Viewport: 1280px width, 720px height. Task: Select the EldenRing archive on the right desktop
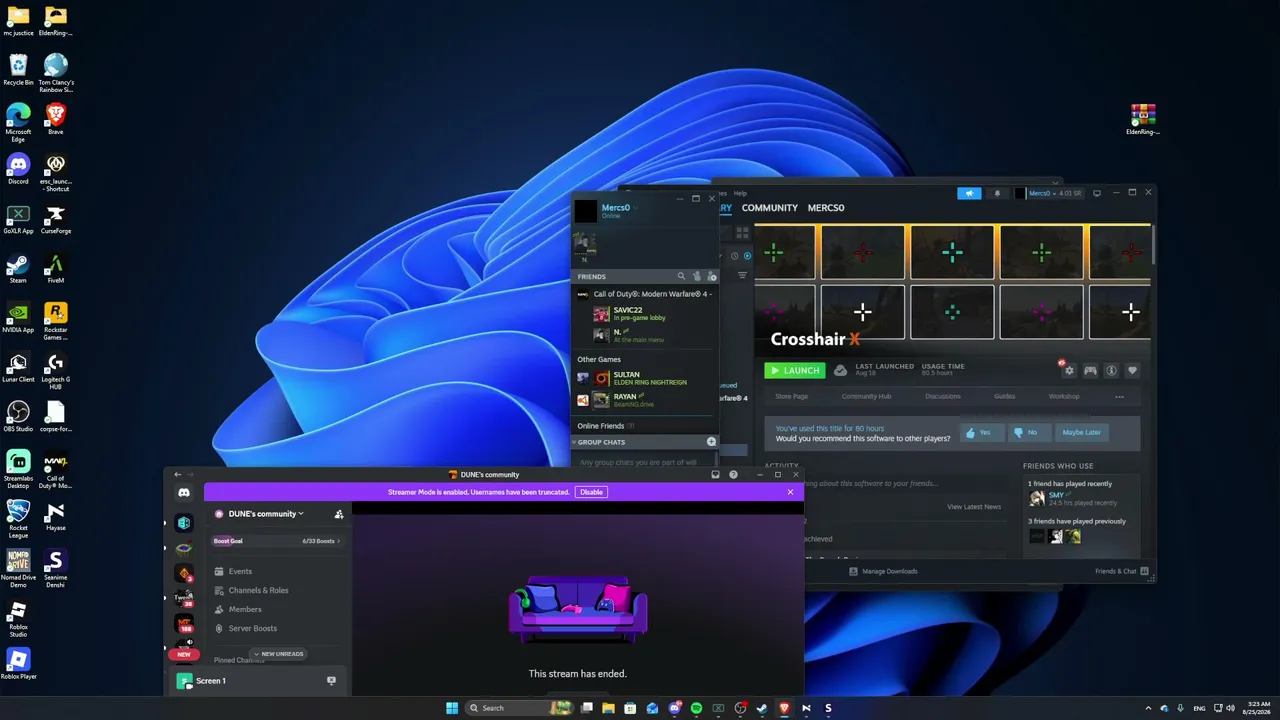(x=1142, y=119)
